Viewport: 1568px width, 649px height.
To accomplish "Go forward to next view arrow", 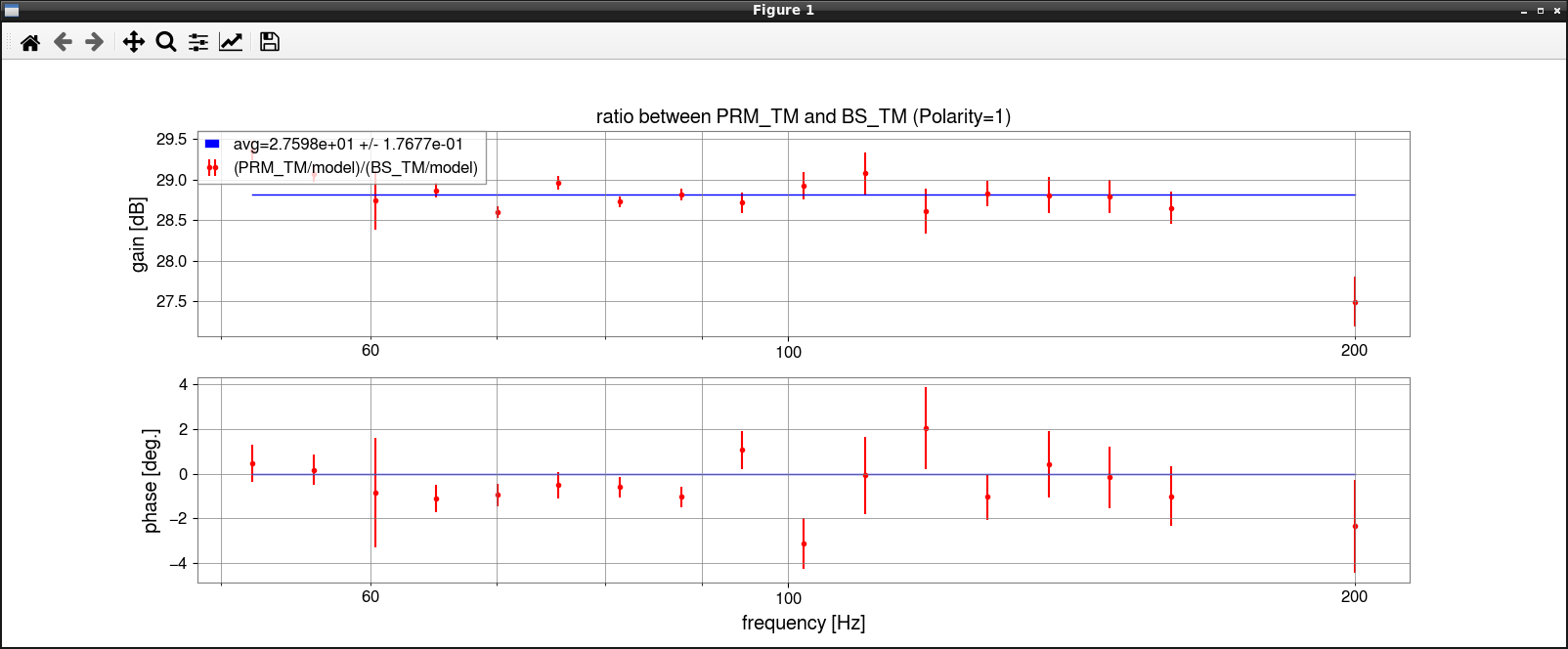I will click(95, 42).
